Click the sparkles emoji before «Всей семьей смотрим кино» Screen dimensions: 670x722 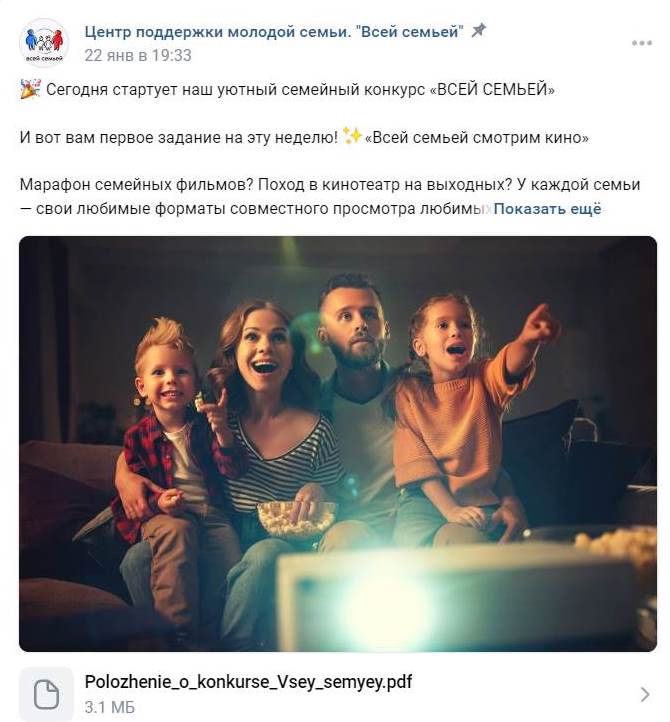(x=353, y=136)
